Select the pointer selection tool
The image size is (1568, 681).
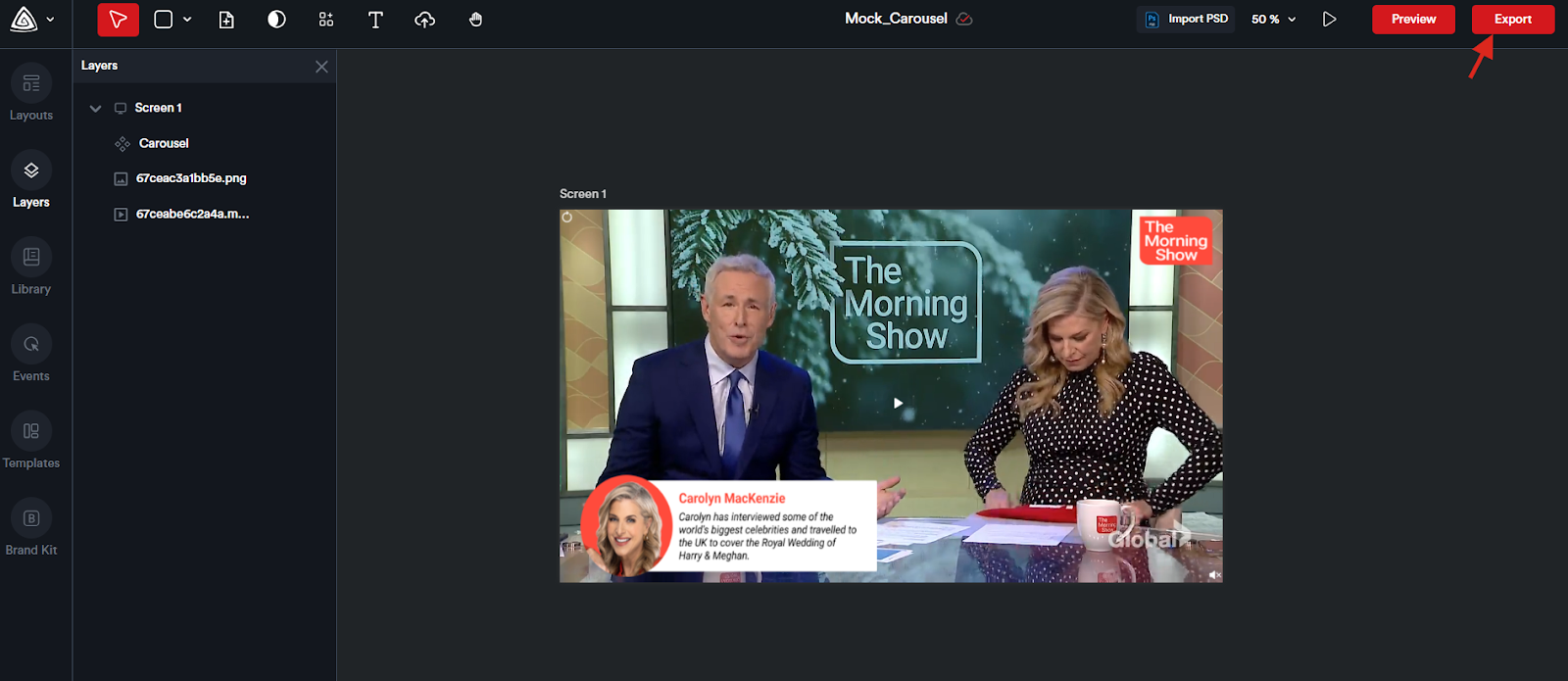coord(118,20)
